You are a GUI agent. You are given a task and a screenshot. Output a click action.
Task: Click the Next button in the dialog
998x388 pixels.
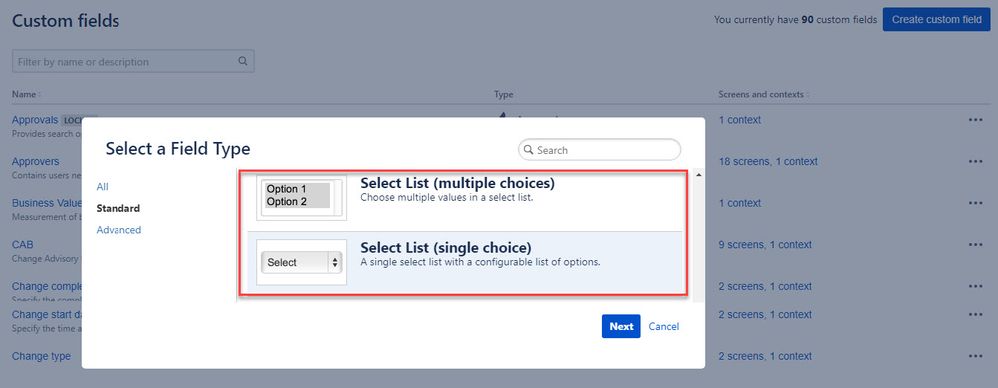coord(621,326)
